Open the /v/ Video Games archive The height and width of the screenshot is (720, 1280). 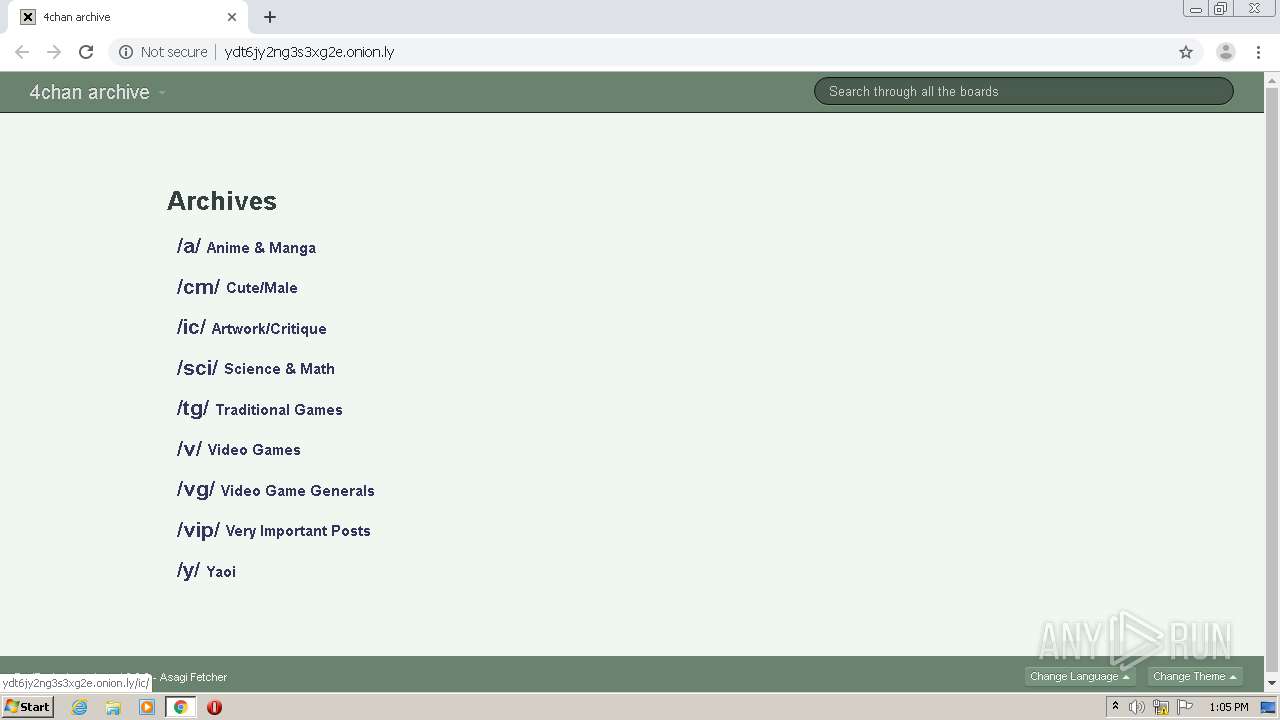pos(239,449)
